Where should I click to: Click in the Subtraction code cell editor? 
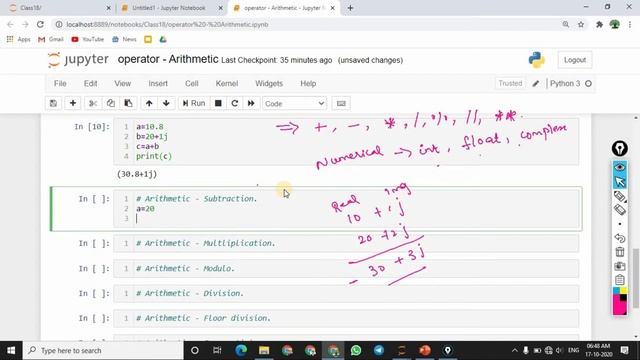[x=355, y=209]
